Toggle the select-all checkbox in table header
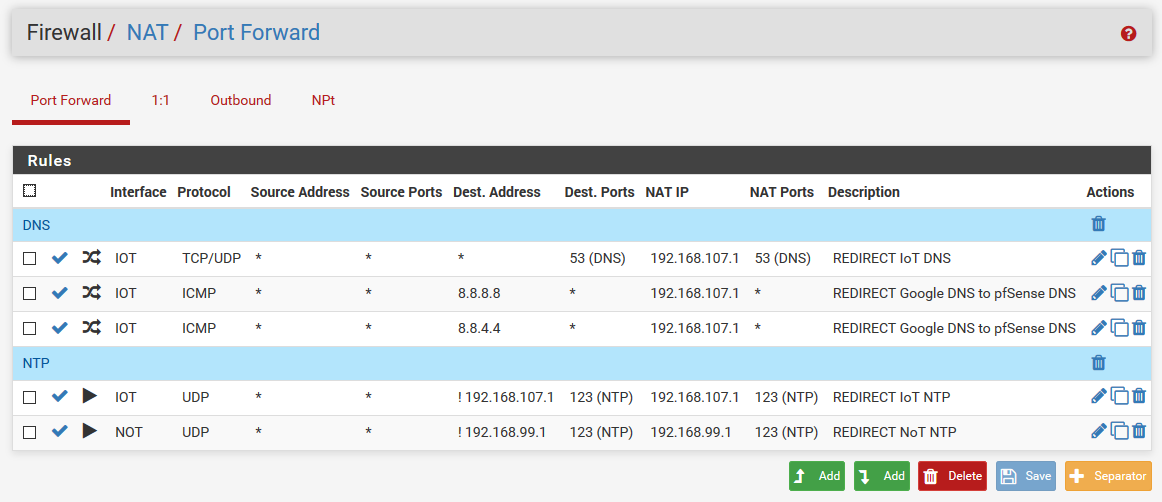The width and height of the screenshot is (1162, 502). (30, 191)
